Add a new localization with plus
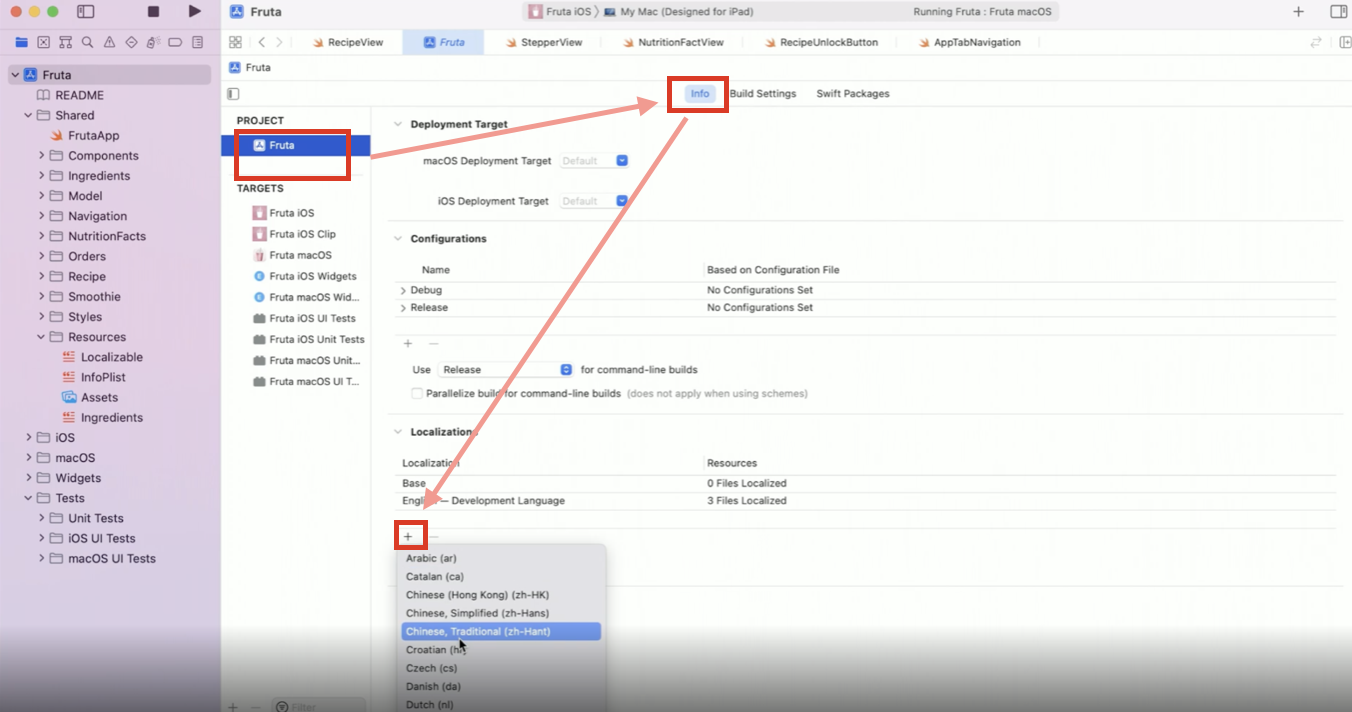1352x712 pixels. [x=408, y=537]
